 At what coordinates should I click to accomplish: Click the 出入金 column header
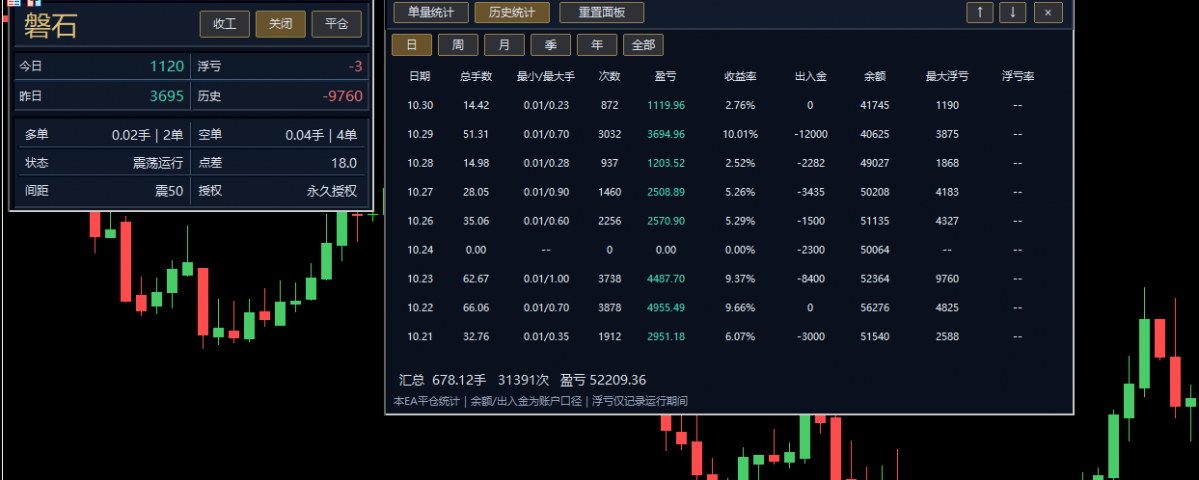click(x=811, y=76)
